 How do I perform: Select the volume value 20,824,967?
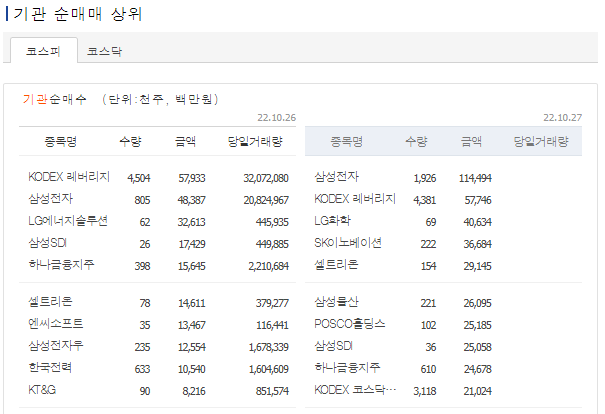(x=266, y=200)
